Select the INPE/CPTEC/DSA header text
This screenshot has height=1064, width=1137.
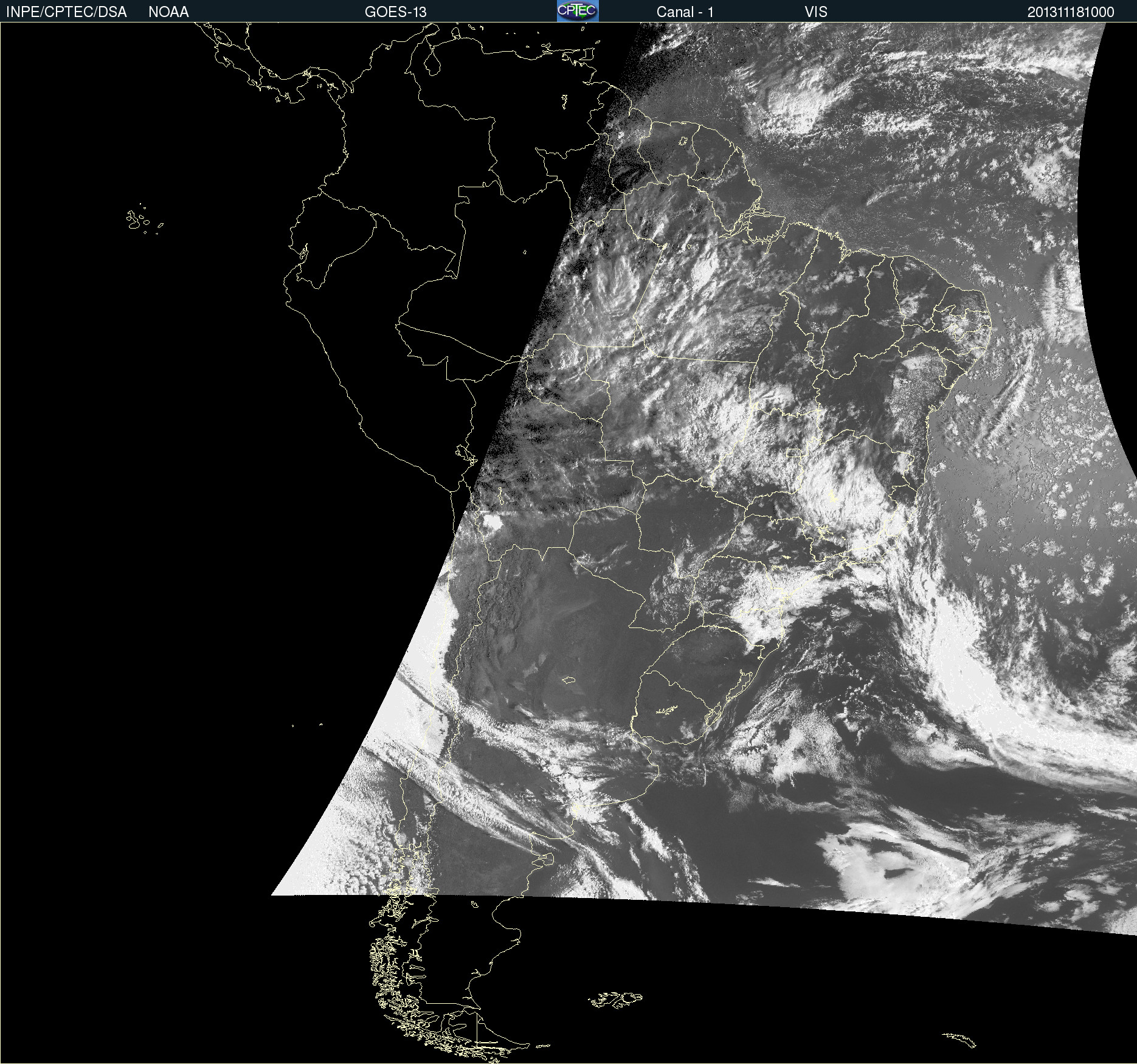point(66,12)
